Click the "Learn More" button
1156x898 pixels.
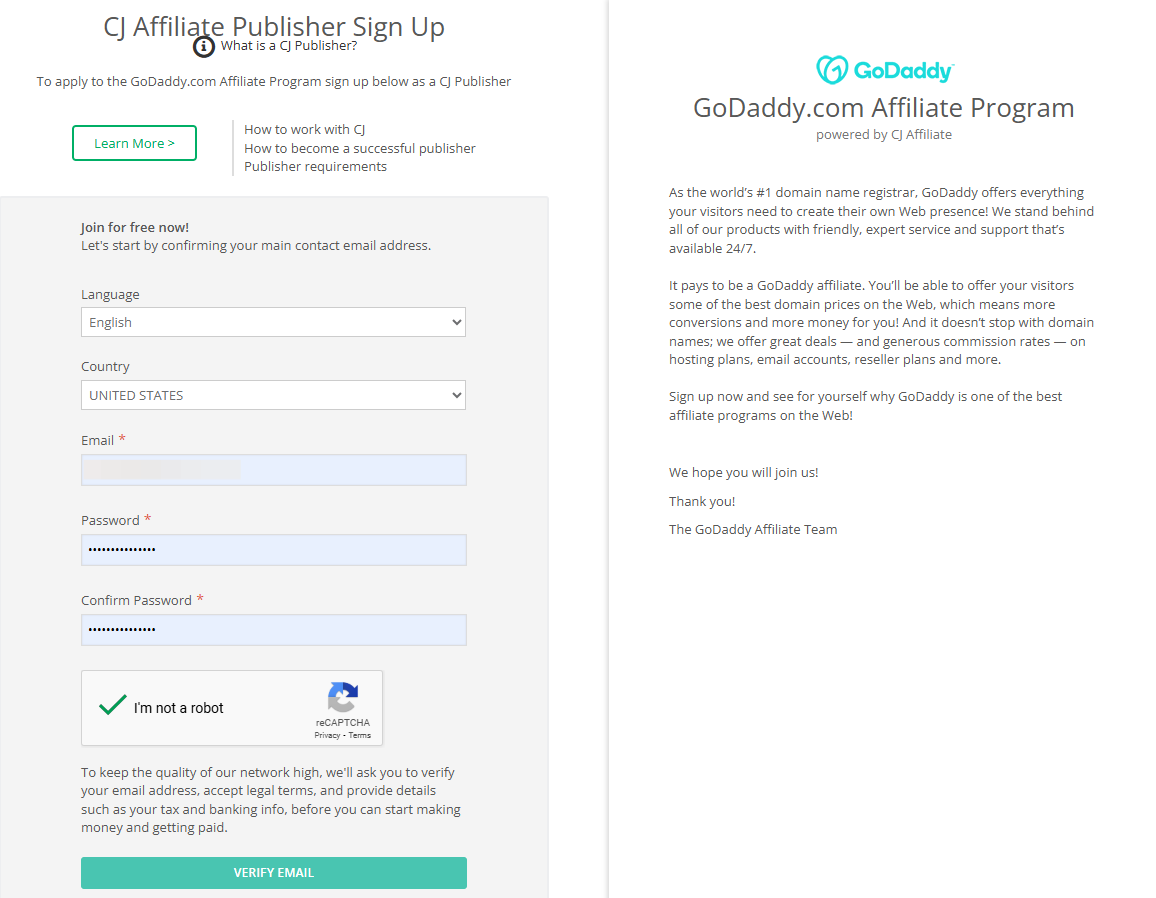134,143
